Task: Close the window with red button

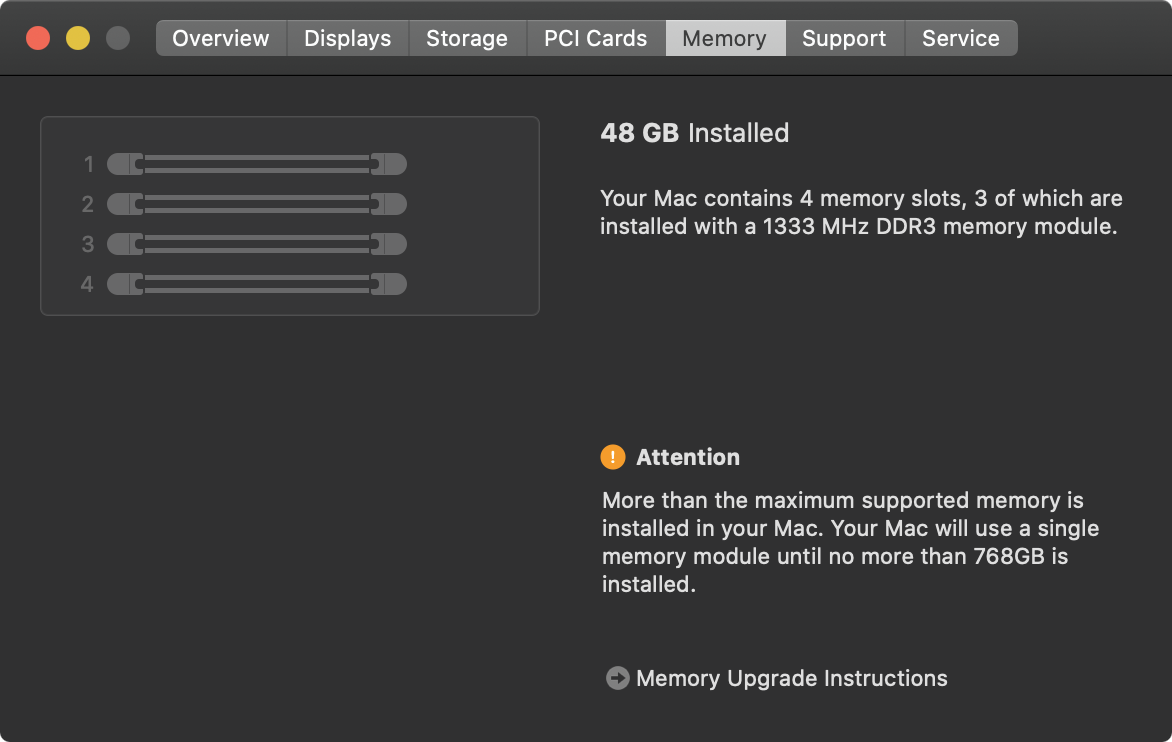Action: pos(38,38)
